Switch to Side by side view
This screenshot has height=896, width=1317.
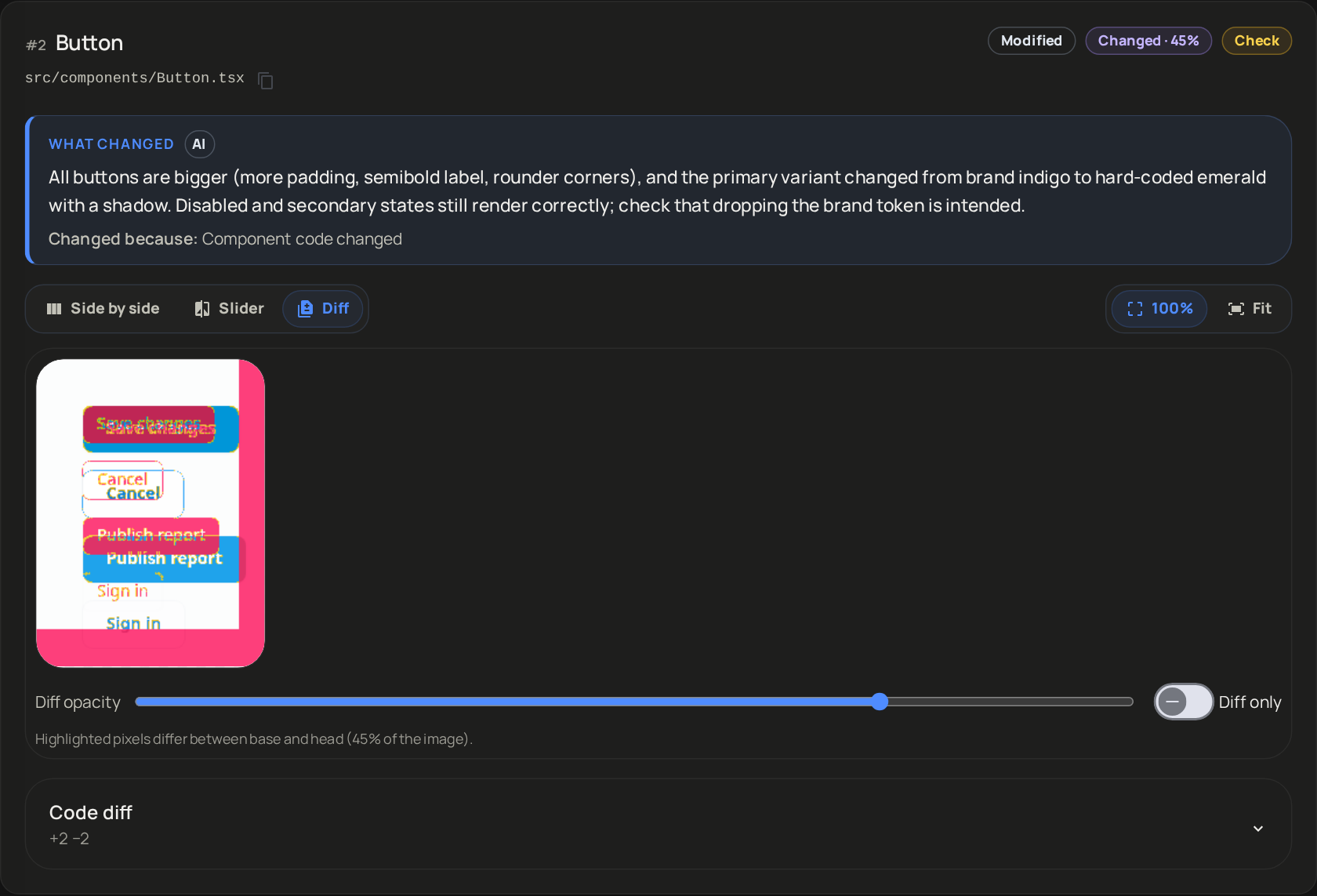coord(103,309)
